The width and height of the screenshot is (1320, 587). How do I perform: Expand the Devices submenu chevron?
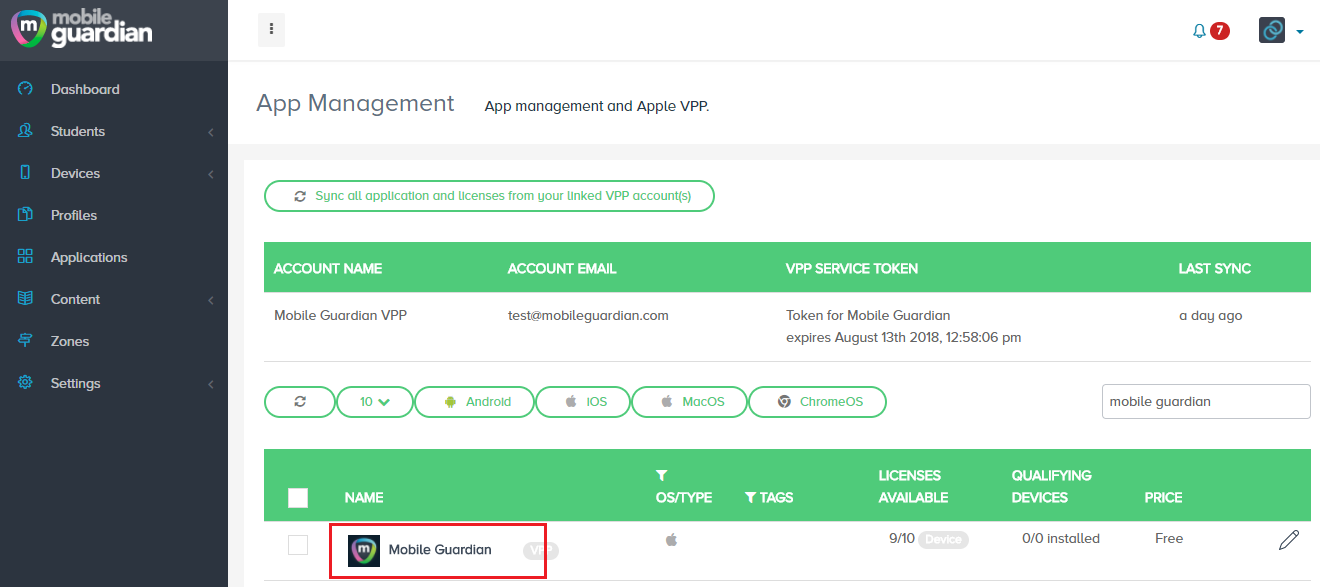tap(211, 174)
